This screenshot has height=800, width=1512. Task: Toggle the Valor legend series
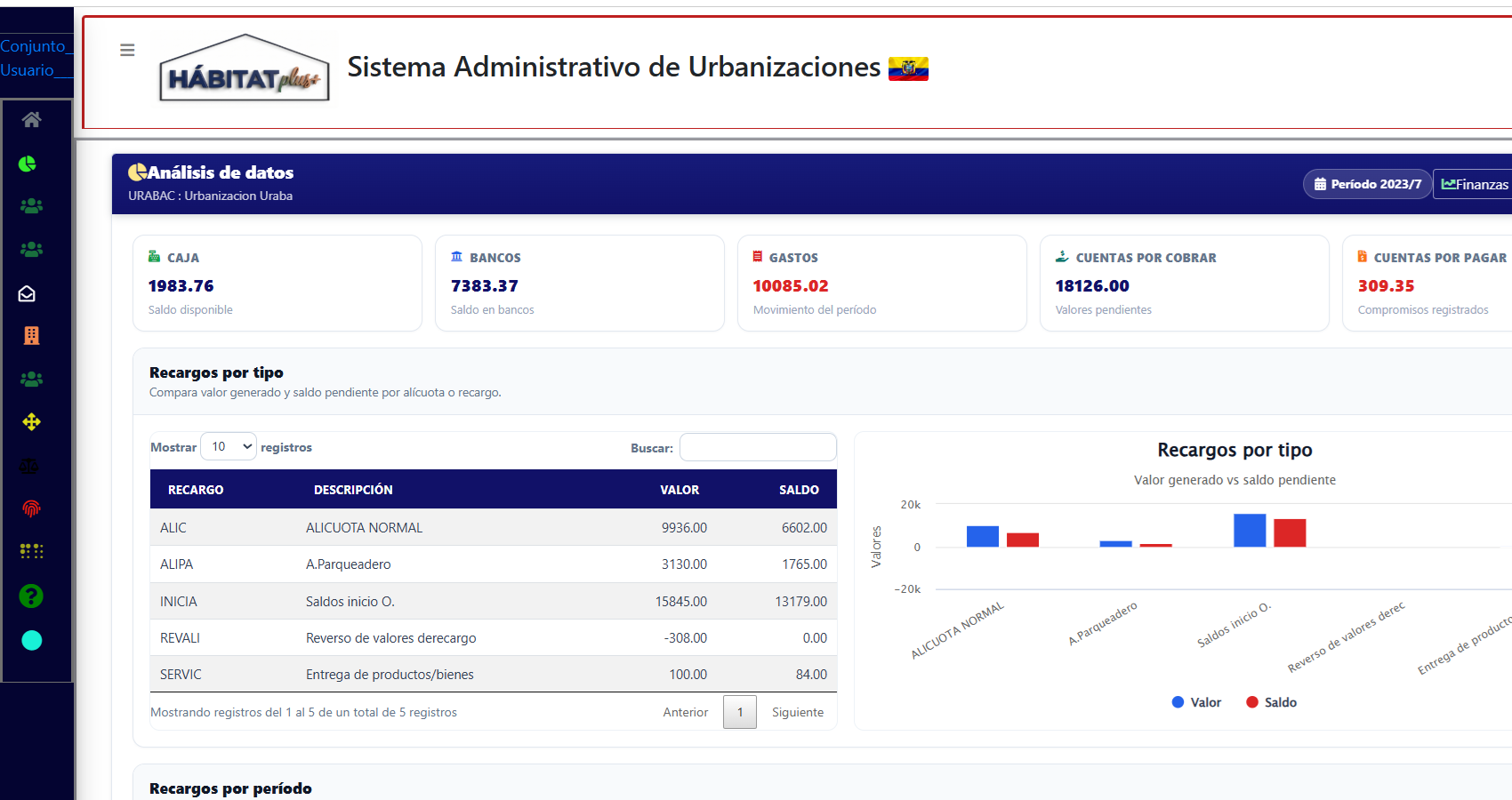[1196, 702]
